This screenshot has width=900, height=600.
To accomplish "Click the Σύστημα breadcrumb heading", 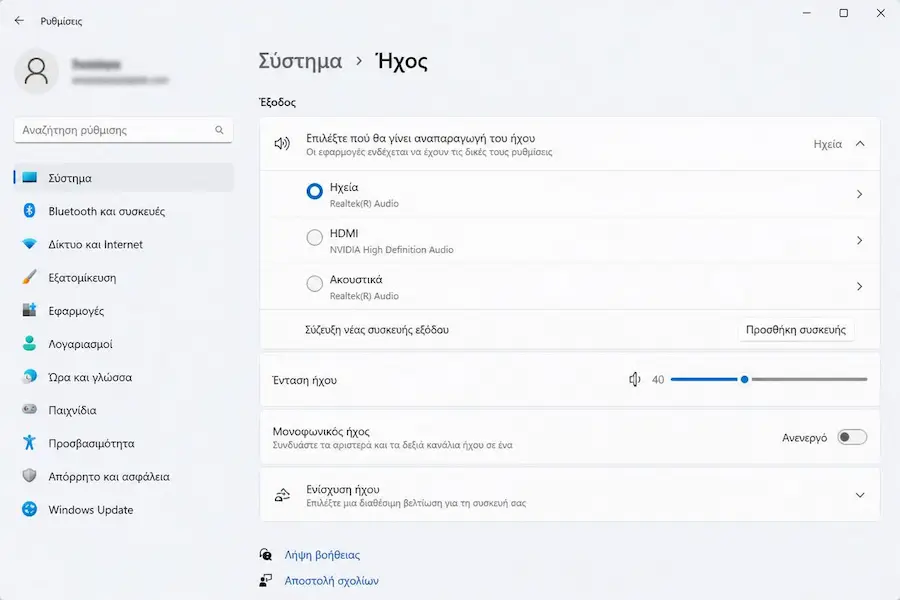I will (x=300, y=61).
